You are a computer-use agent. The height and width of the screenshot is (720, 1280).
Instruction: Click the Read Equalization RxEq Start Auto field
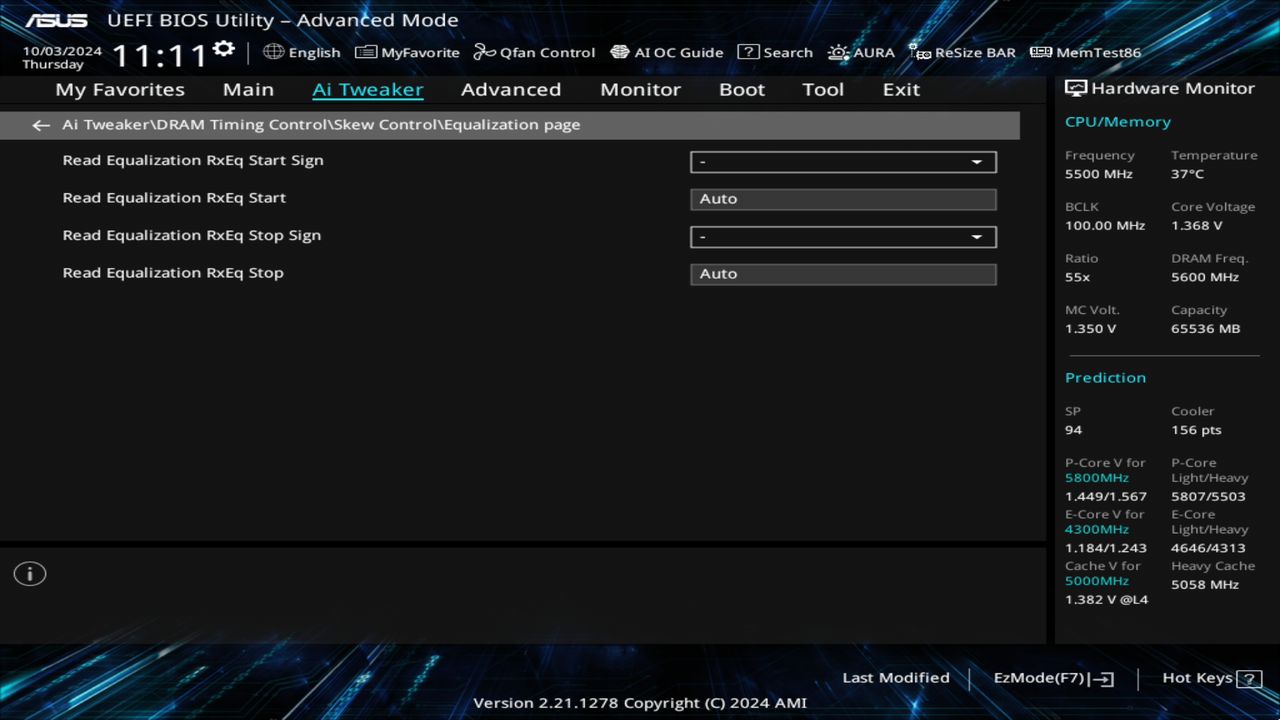[x=842, y=198]
